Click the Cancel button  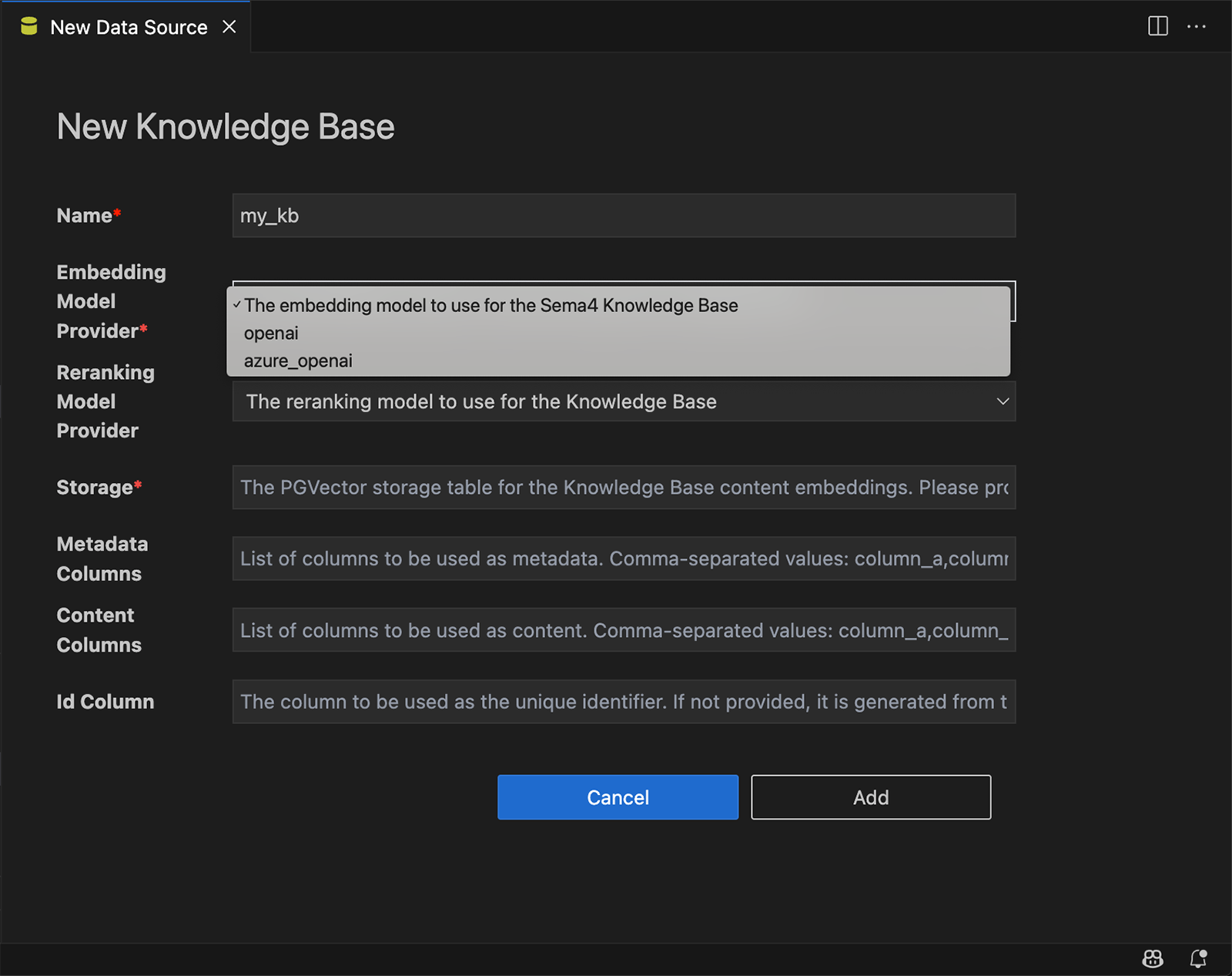pos(618,797)
